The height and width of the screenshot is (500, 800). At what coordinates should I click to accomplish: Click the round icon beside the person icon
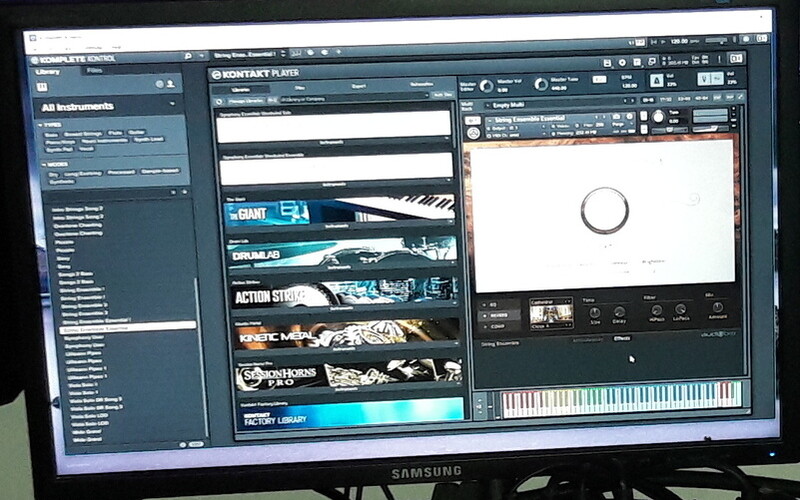160,84
